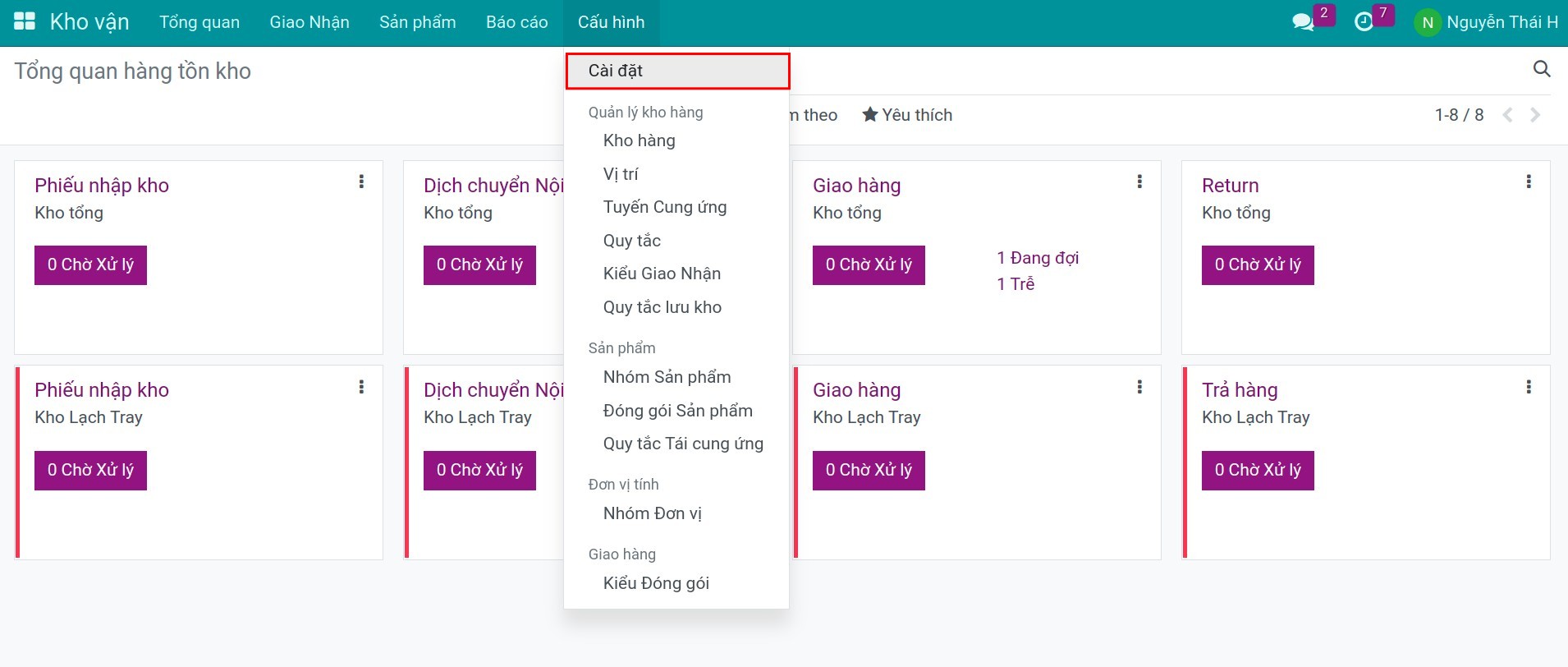Click Kho vận app title

tap(89, 22)
